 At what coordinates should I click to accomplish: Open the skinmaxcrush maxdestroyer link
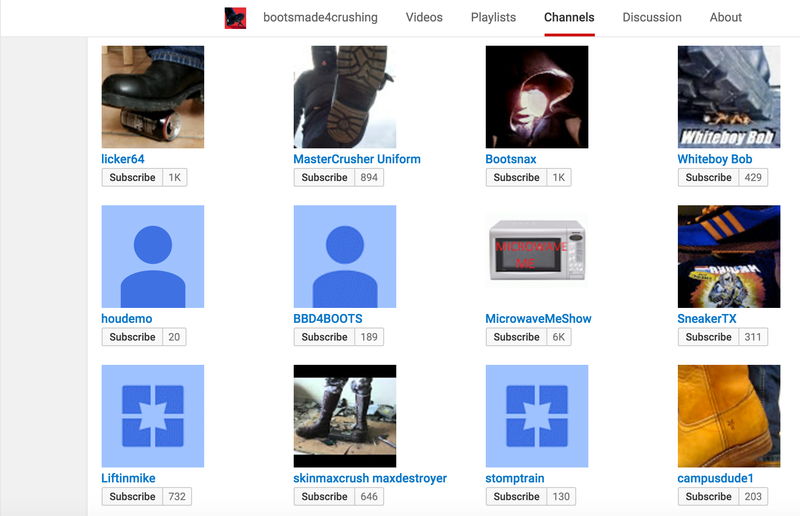(370, 478)
